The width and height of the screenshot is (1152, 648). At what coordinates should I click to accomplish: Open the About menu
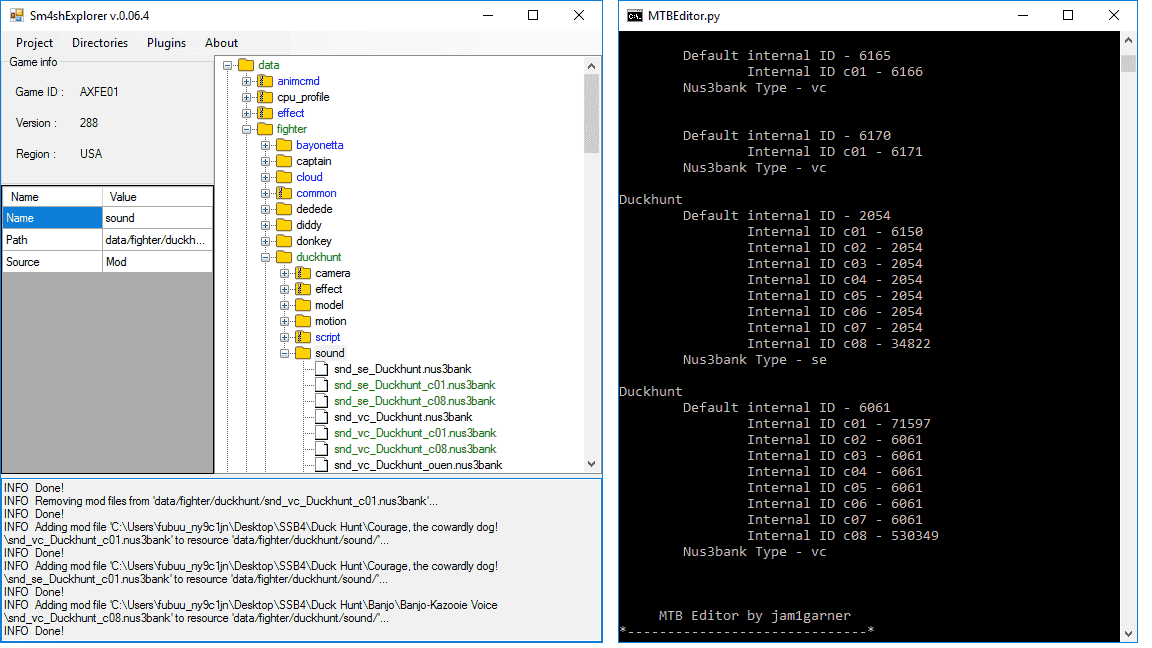point(221,43)
